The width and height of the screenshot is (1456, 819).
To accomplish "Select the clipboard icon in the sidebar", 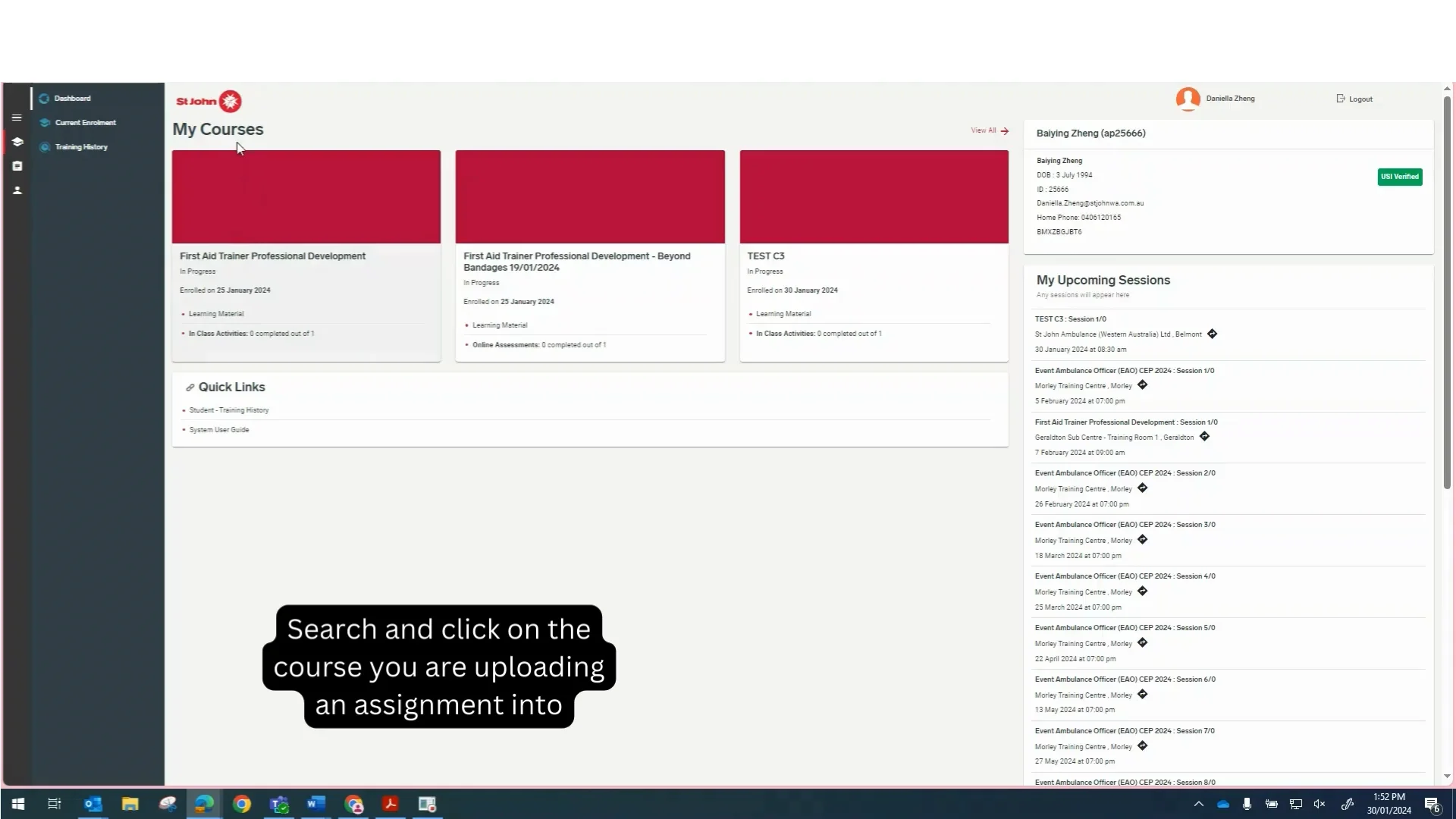I will 17,165.
